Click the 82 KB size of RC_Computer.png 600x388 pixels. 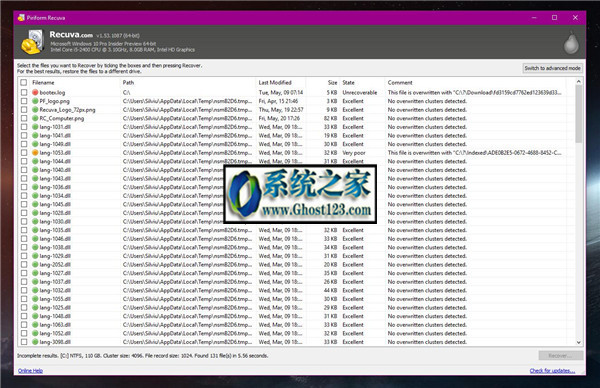pyautogui.click(x=330, y=118)
